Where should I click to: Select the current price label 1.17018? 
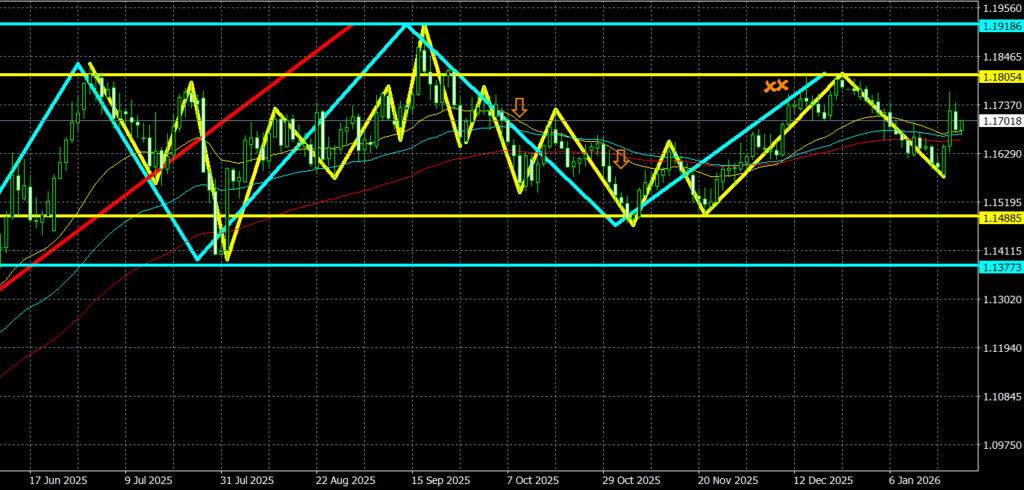(1000, 121)
